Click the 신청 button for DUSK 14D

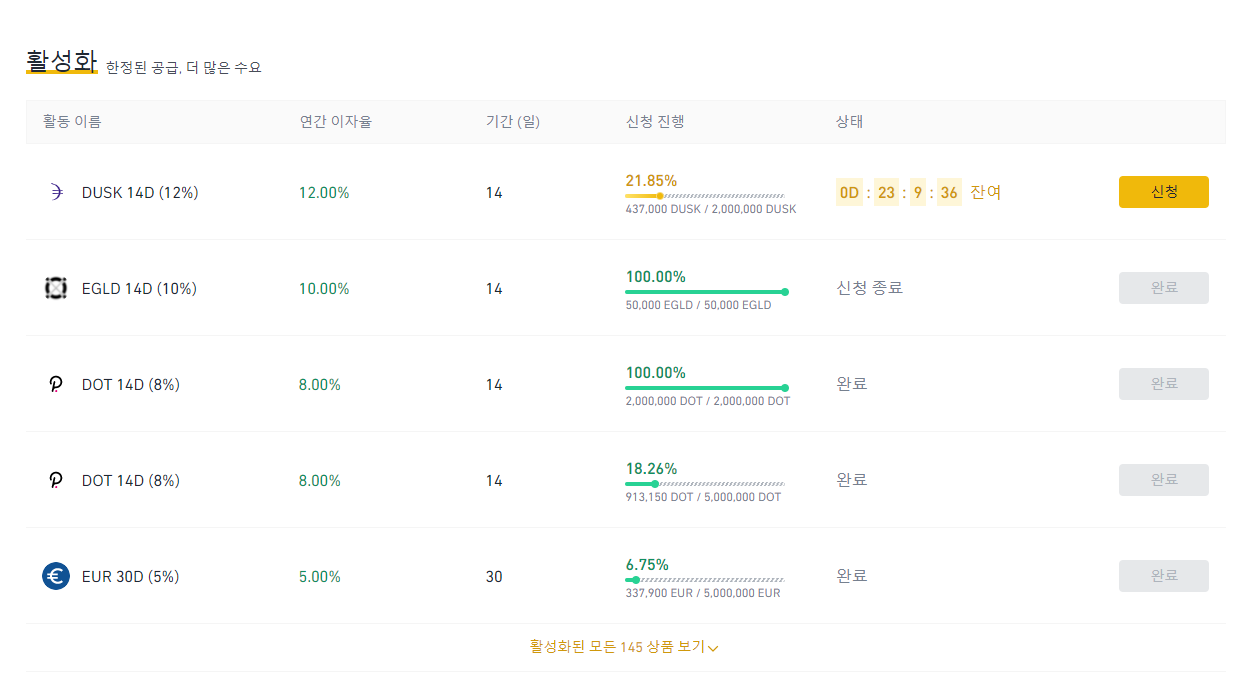[x=1163, y=192]
